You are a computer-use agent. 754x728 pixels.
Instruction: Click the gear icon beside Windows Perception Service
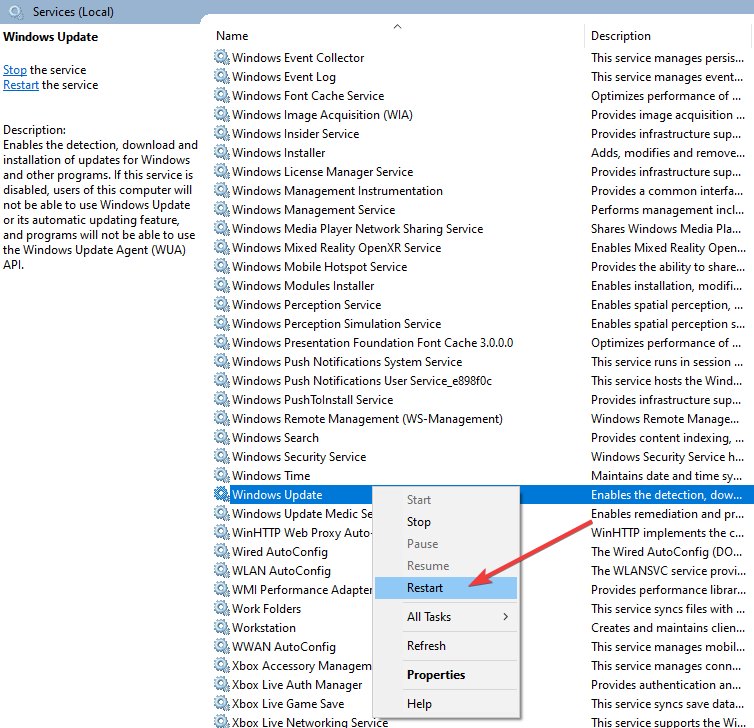221,304
